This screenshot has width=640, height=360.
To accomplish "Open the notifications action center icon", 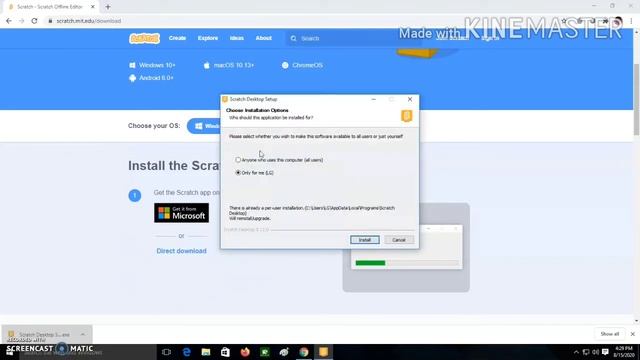I will tap(605, 352).
